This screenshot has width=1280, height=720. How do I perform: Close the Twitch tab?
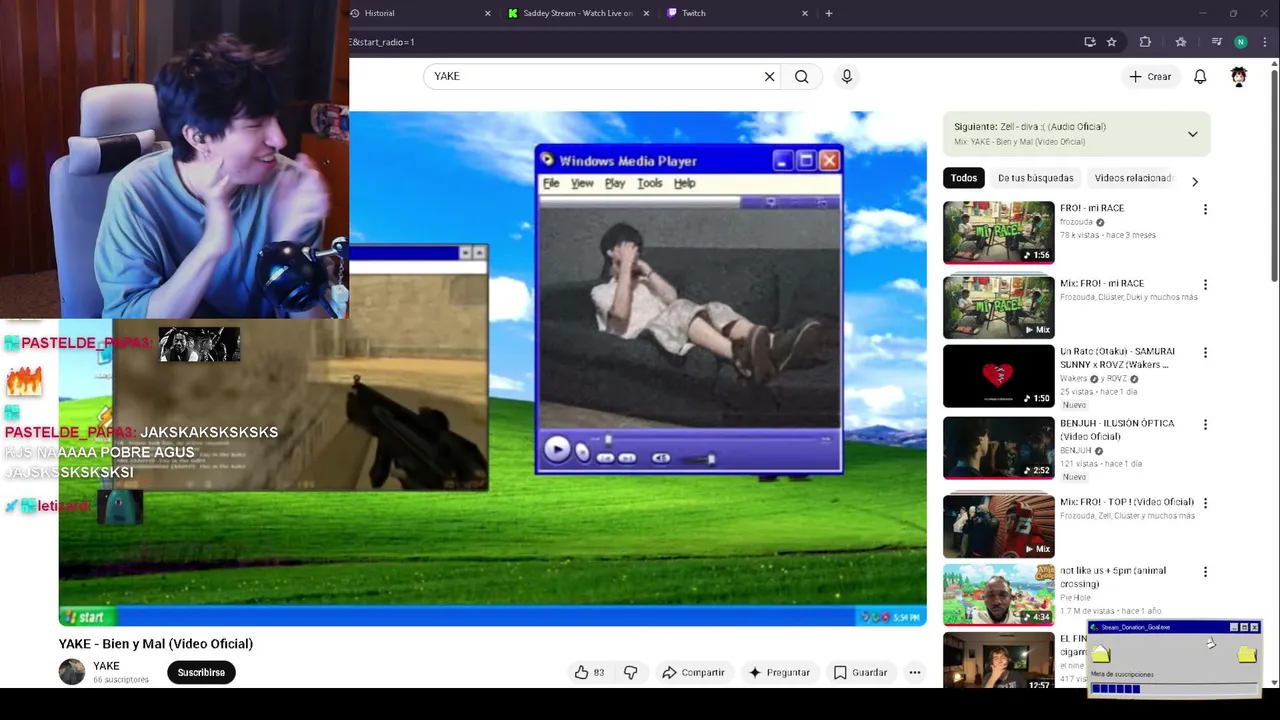tap(805, 13)
